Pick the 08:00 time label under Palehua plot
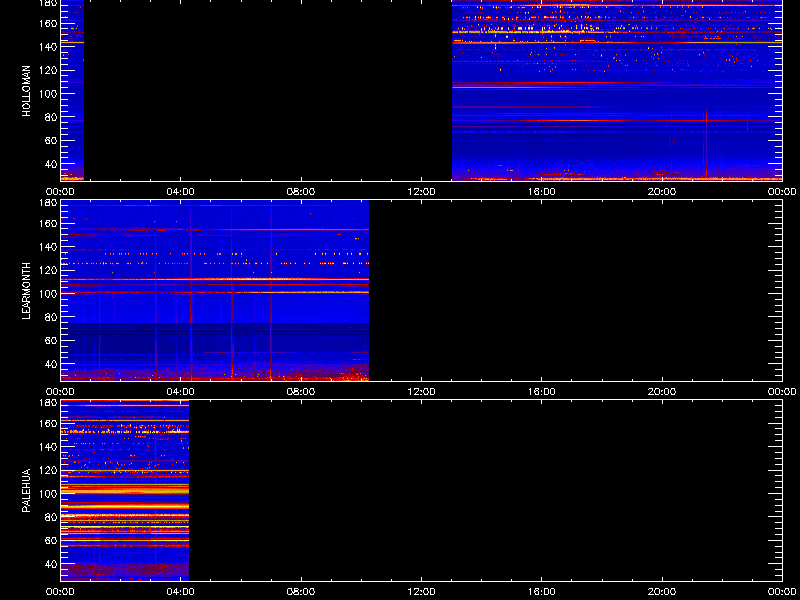800x600 pixels. tap(301, 592)
